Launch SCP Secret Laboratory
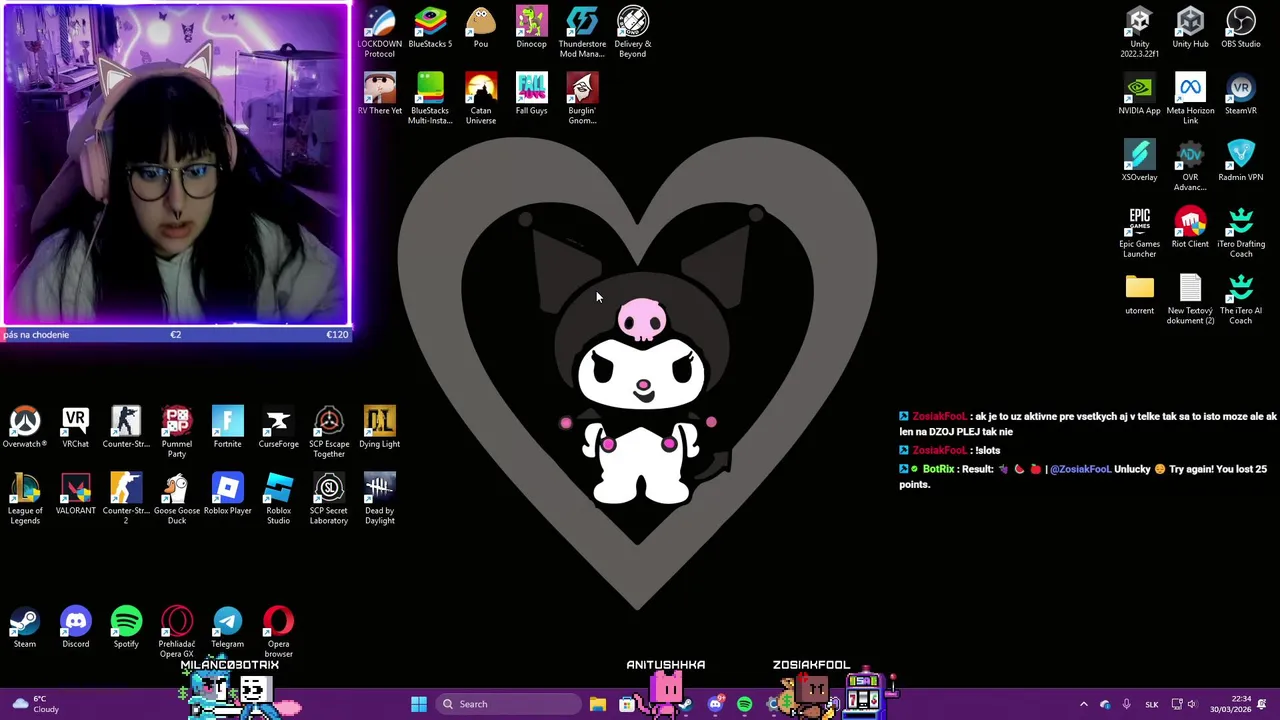The image size is (1280, 720). (329, 499)
